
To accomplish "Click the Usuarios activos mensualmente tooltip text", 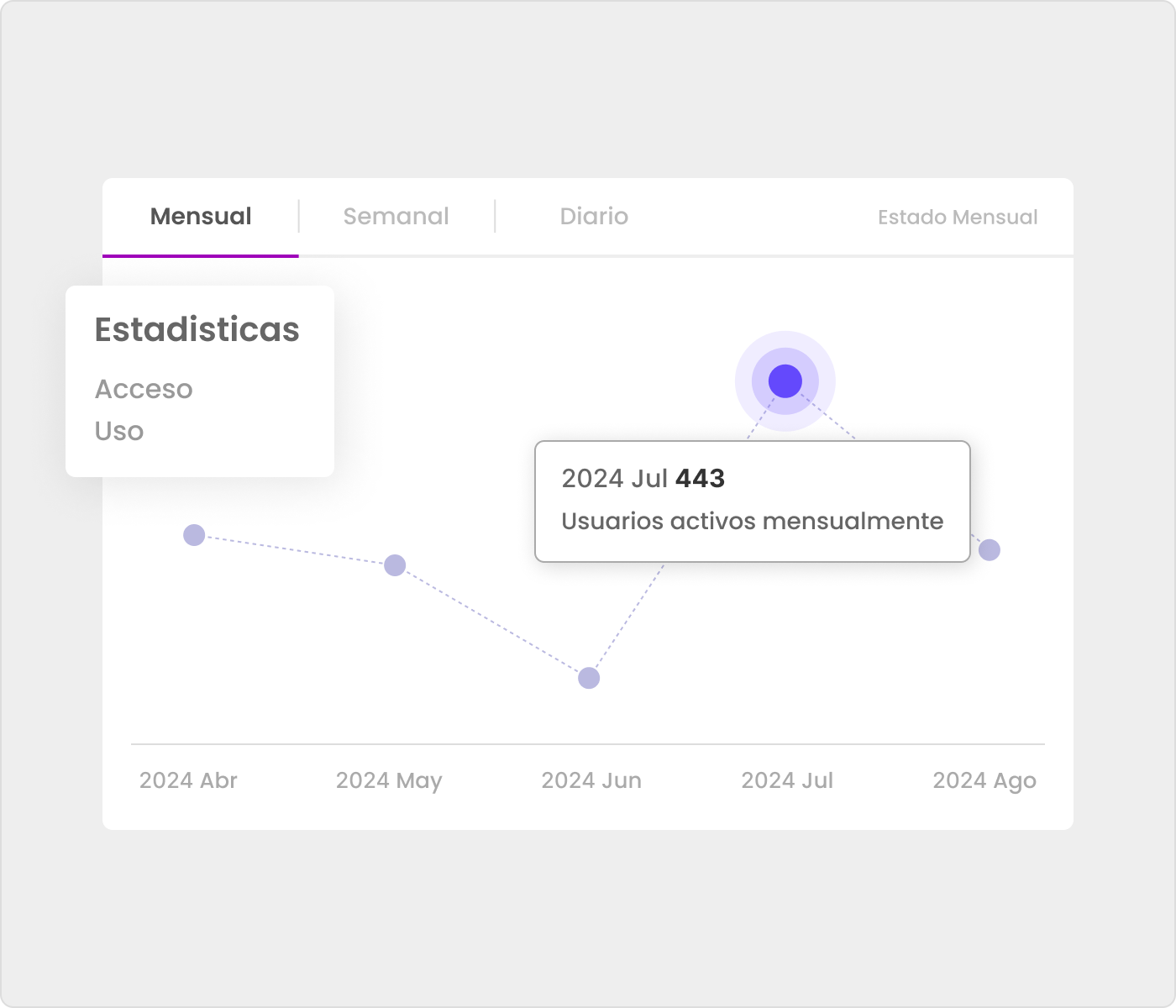I will pos(752,521).
